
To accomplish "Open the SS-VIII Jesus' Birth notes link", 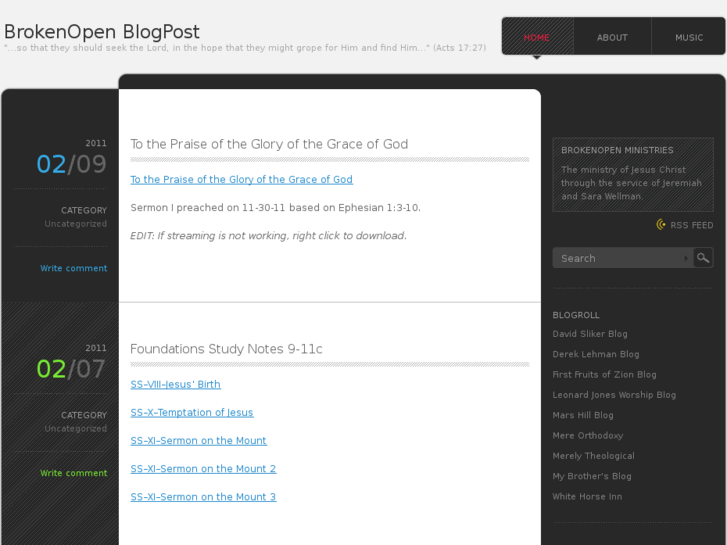I will click(x=175, y=384).
